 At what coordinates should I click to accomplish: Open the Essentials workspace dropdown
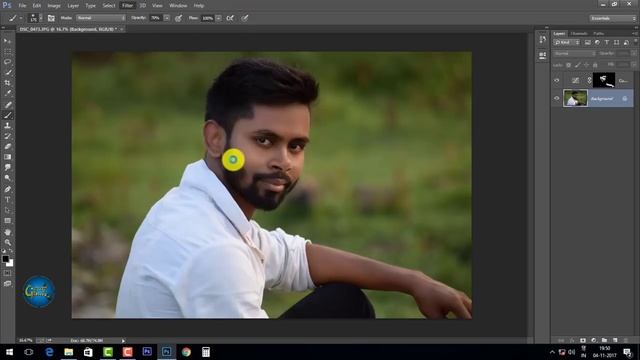click(612, 18)
